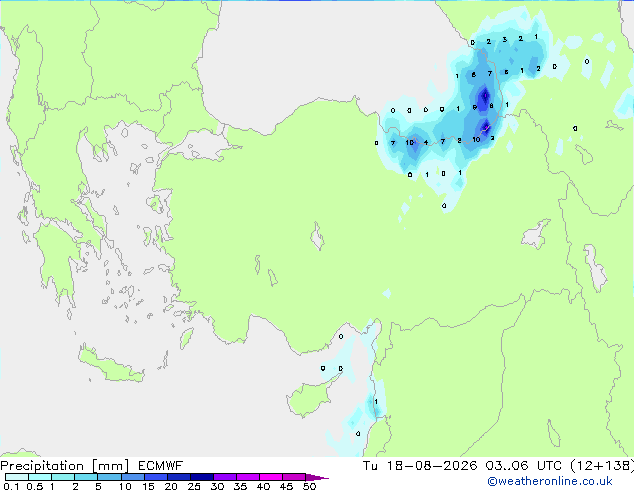This screenshot has height=490, width=634.
Task: Click the 25–30 mm dark blue swatch
Action: click(201, 477)
